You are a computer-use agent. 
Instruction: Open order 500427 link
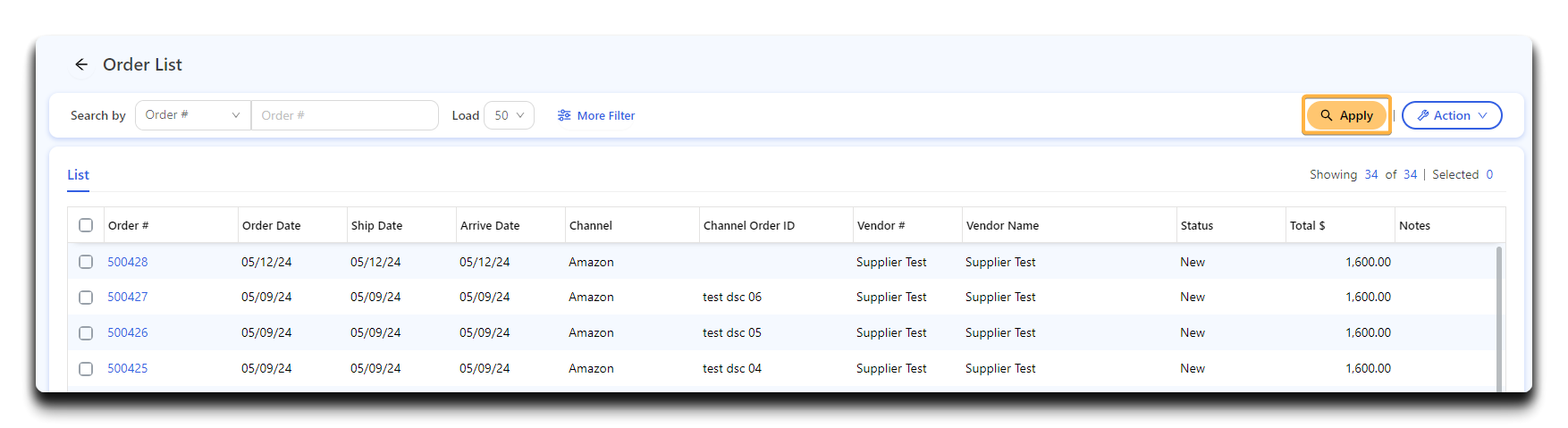click(x=128, y=297)
